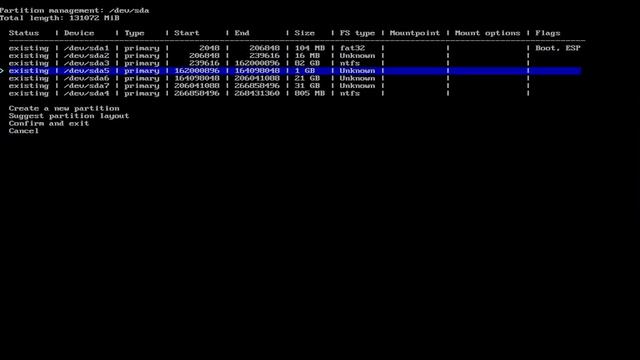The image size is (640, 360).
Task: Select the /dev/sda4 partition row
Action: 295,93
